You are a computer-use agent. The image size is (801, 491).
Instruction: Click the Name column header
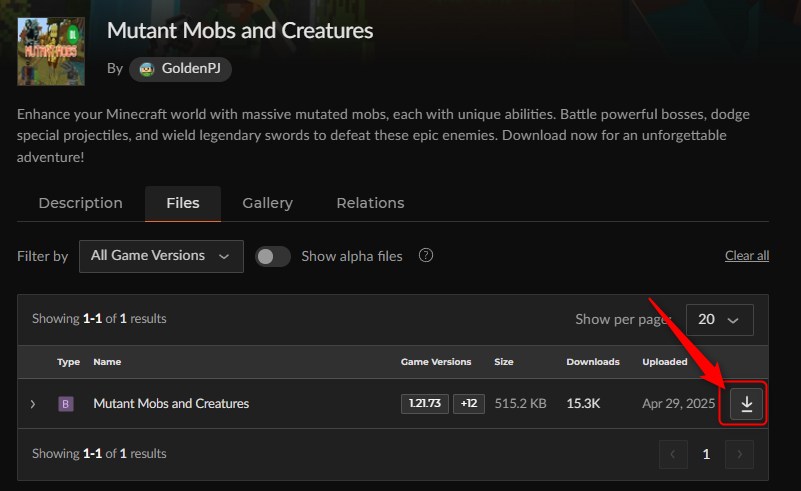(107, 362)
